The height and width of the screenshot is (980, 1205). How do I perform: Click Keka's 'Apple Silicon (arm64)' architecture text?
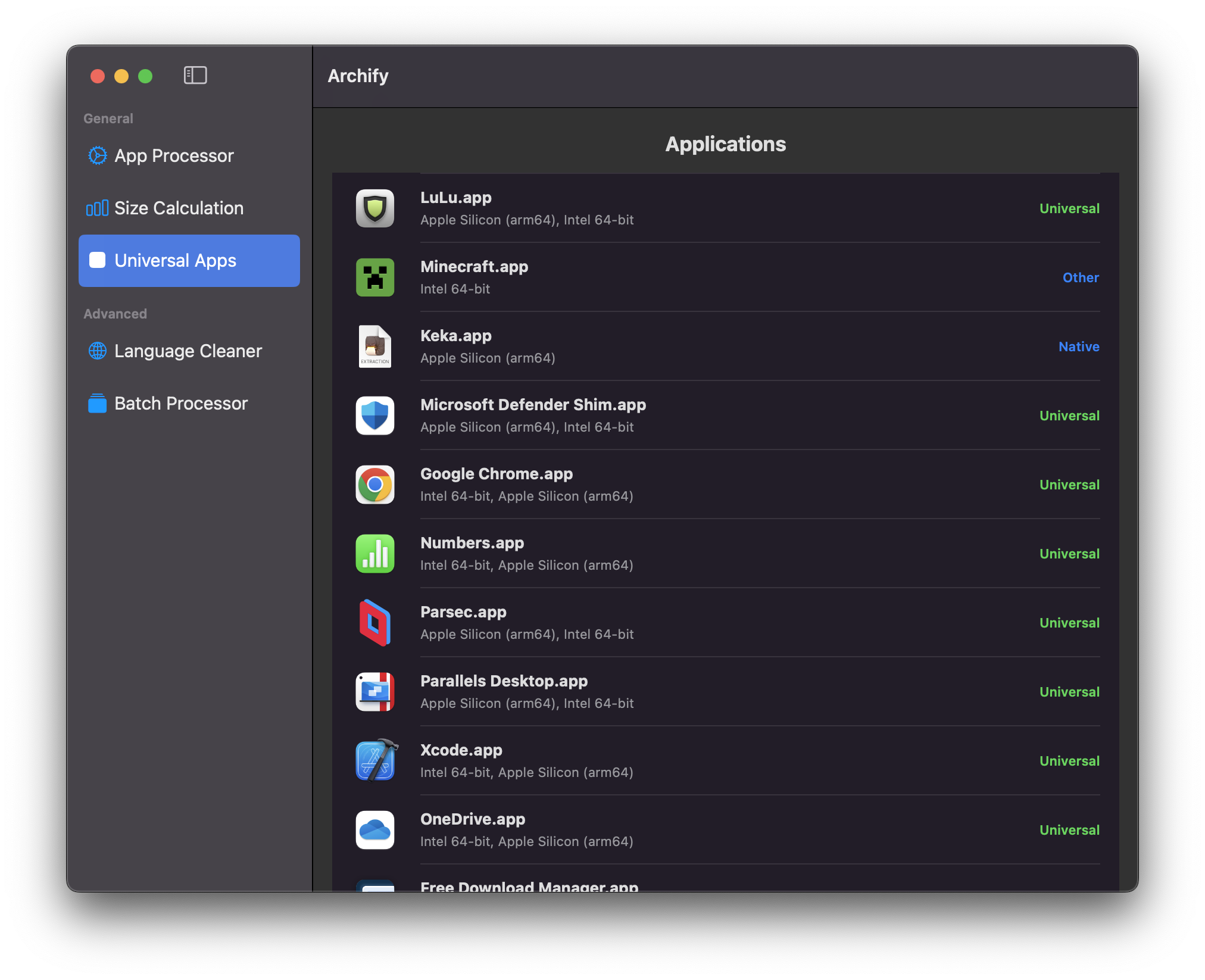[x=488, y=358]
